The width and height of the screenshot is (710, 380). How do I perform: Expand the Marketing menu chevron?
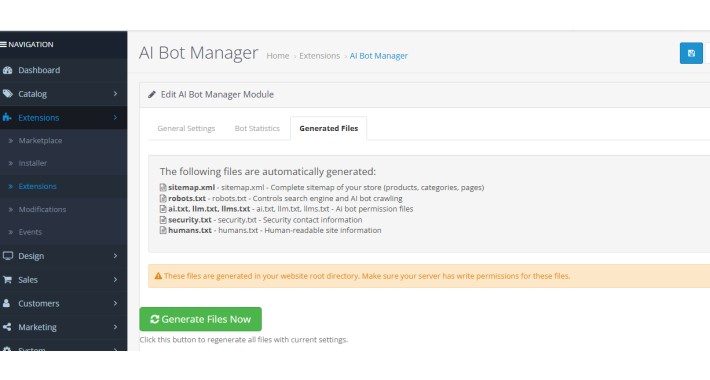coord(115,327)
